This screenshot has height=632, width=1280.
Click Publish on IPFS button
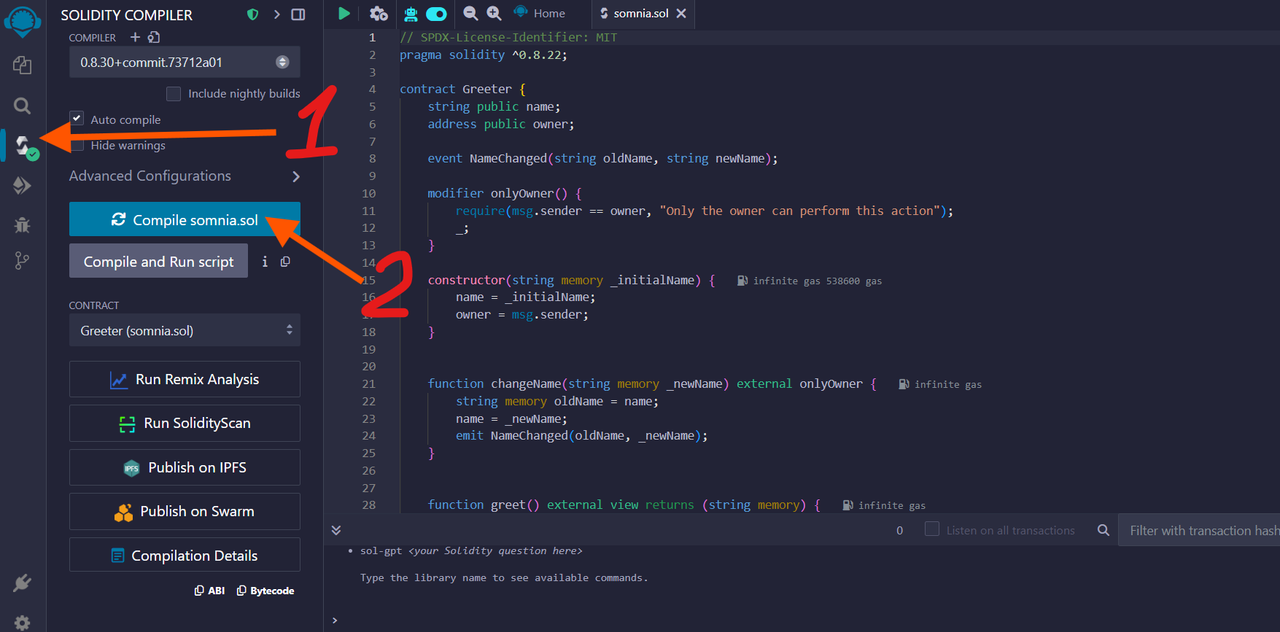point(185,467)
